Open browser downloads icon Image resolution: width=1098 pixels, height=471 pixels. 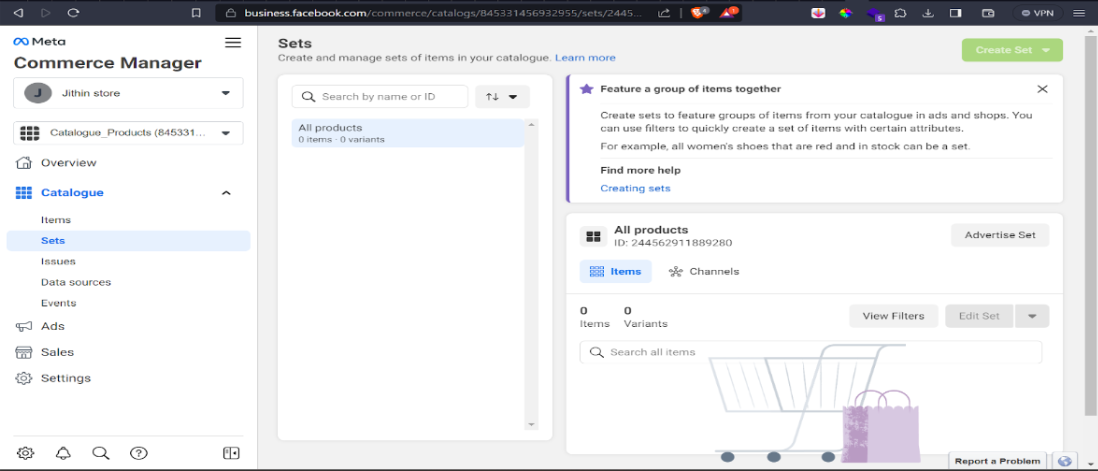tap(928, 13)
